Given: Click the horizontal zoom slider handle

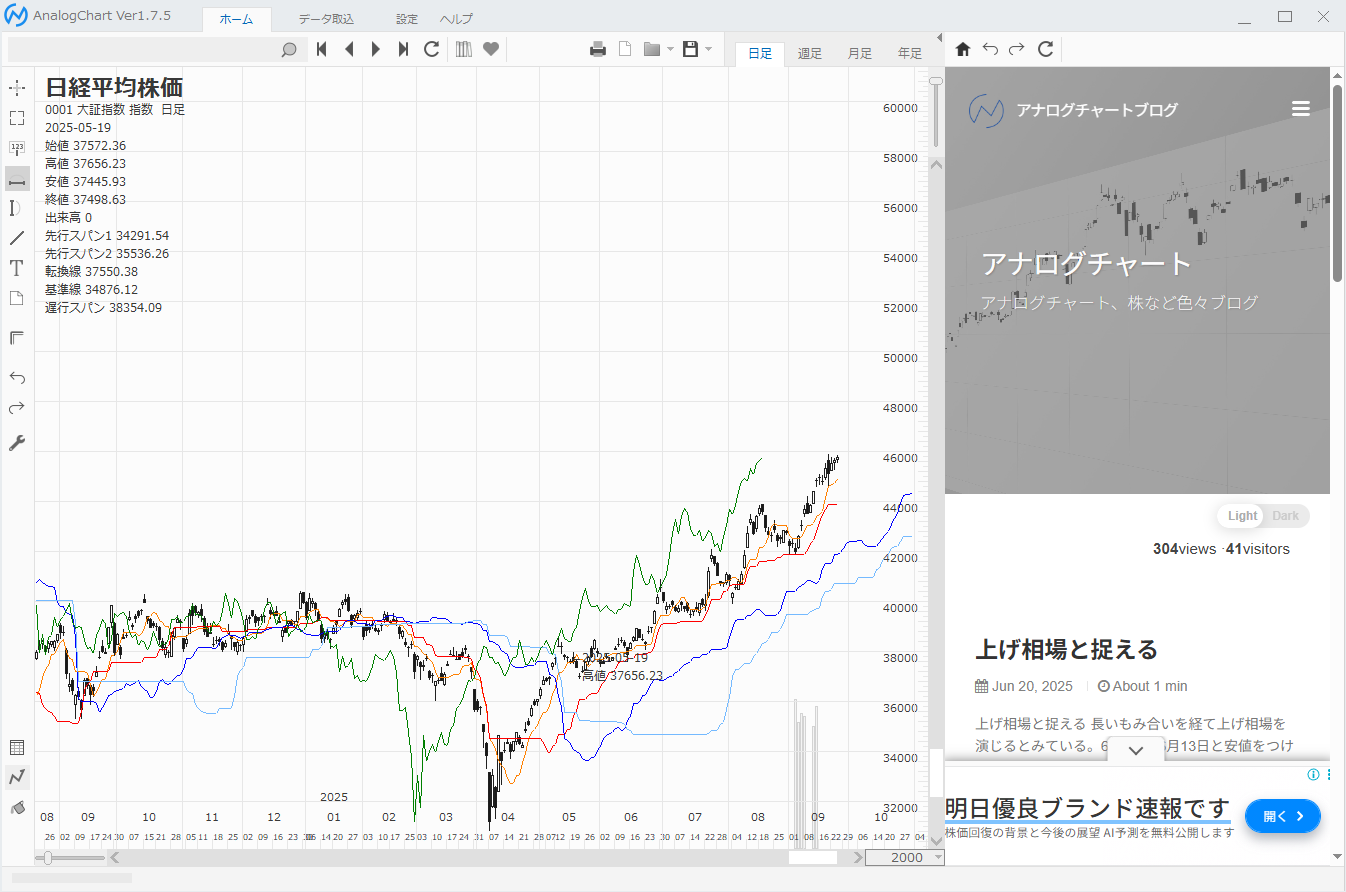Looking at the screenshot, I should coord(48,857).
